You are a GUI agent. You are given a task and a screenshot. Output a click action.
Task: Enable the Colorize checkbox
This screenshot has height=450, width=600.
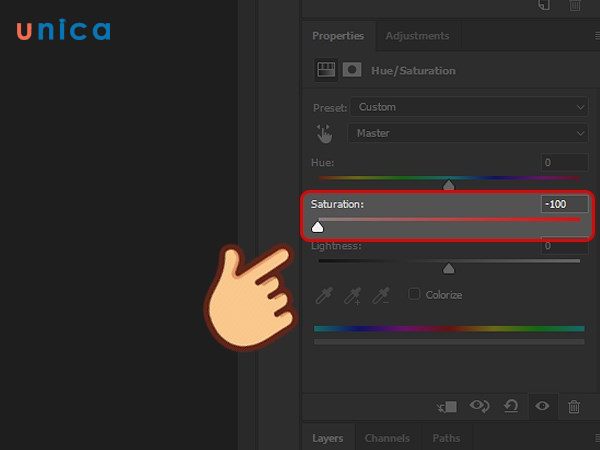(414, 294)
